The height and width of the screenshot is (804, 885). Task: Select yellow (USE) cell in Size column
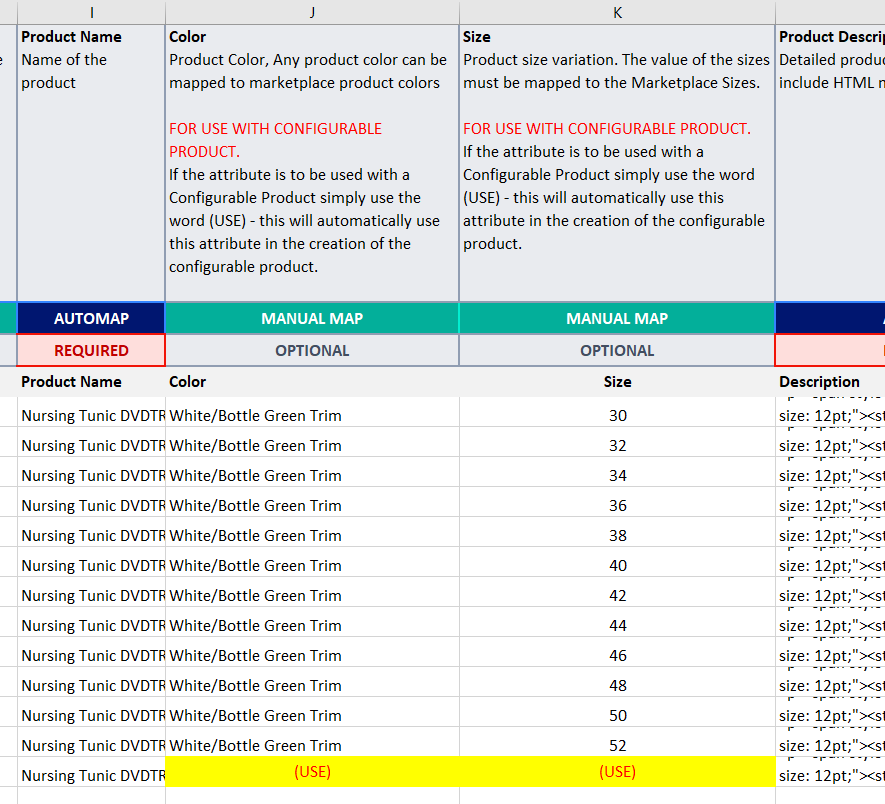click(617, 771)
